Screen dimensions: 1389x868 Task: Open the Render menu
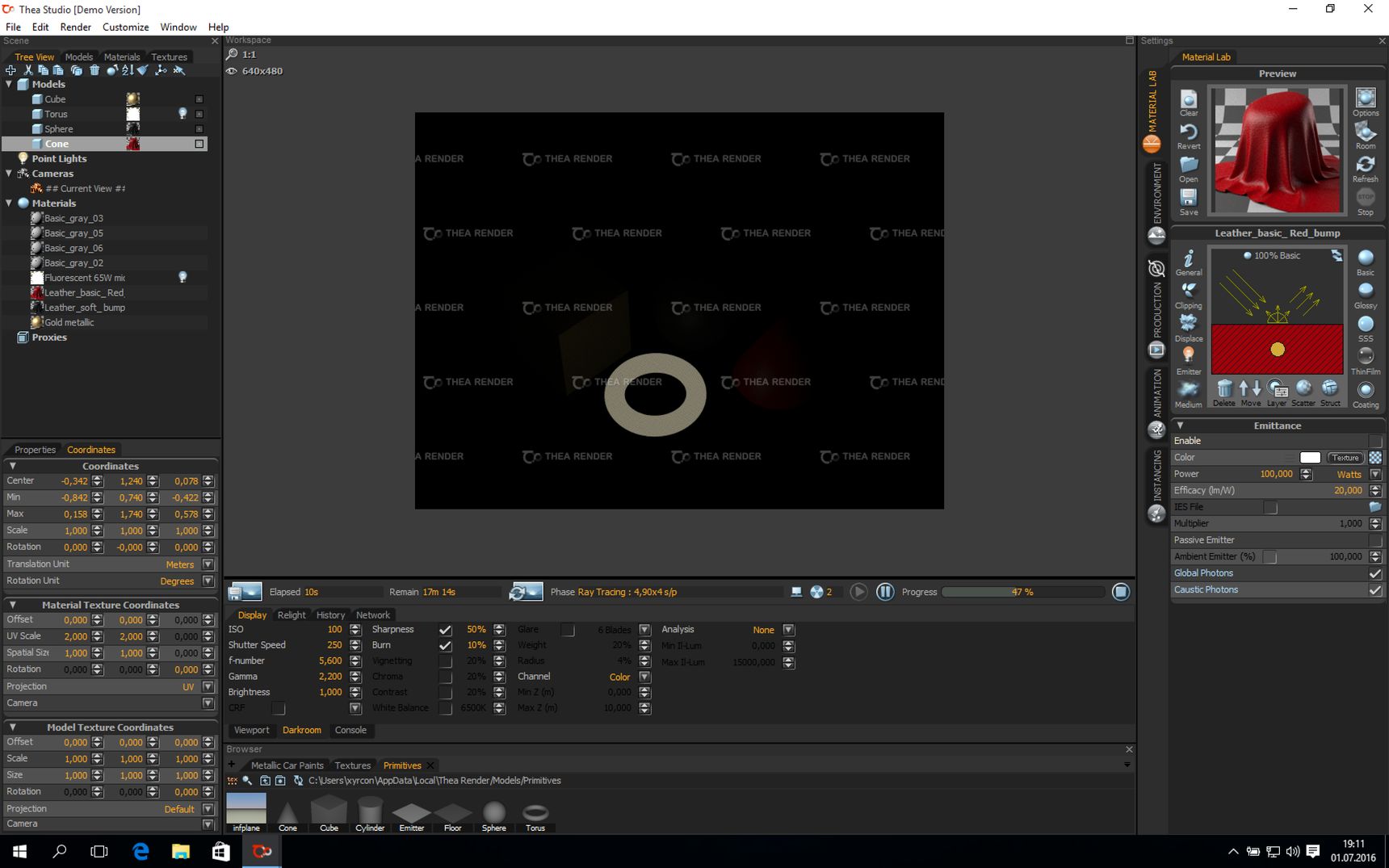tap(76, 27)
